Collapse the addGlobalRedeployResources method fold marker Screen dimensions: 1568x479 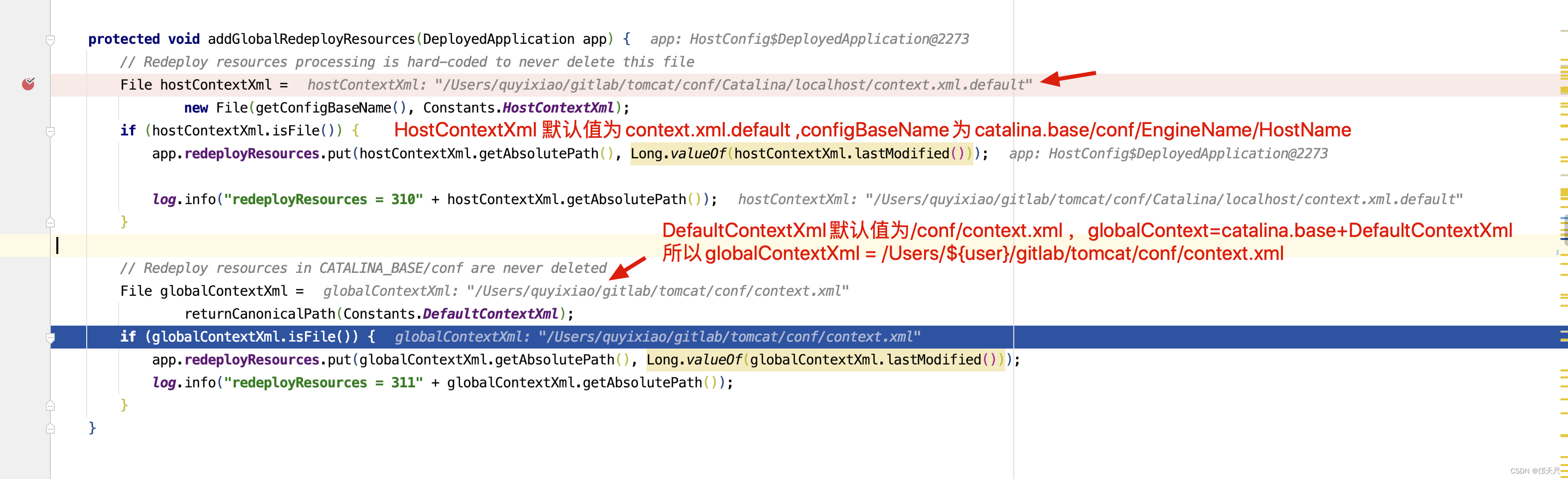[x=50, y=40]
